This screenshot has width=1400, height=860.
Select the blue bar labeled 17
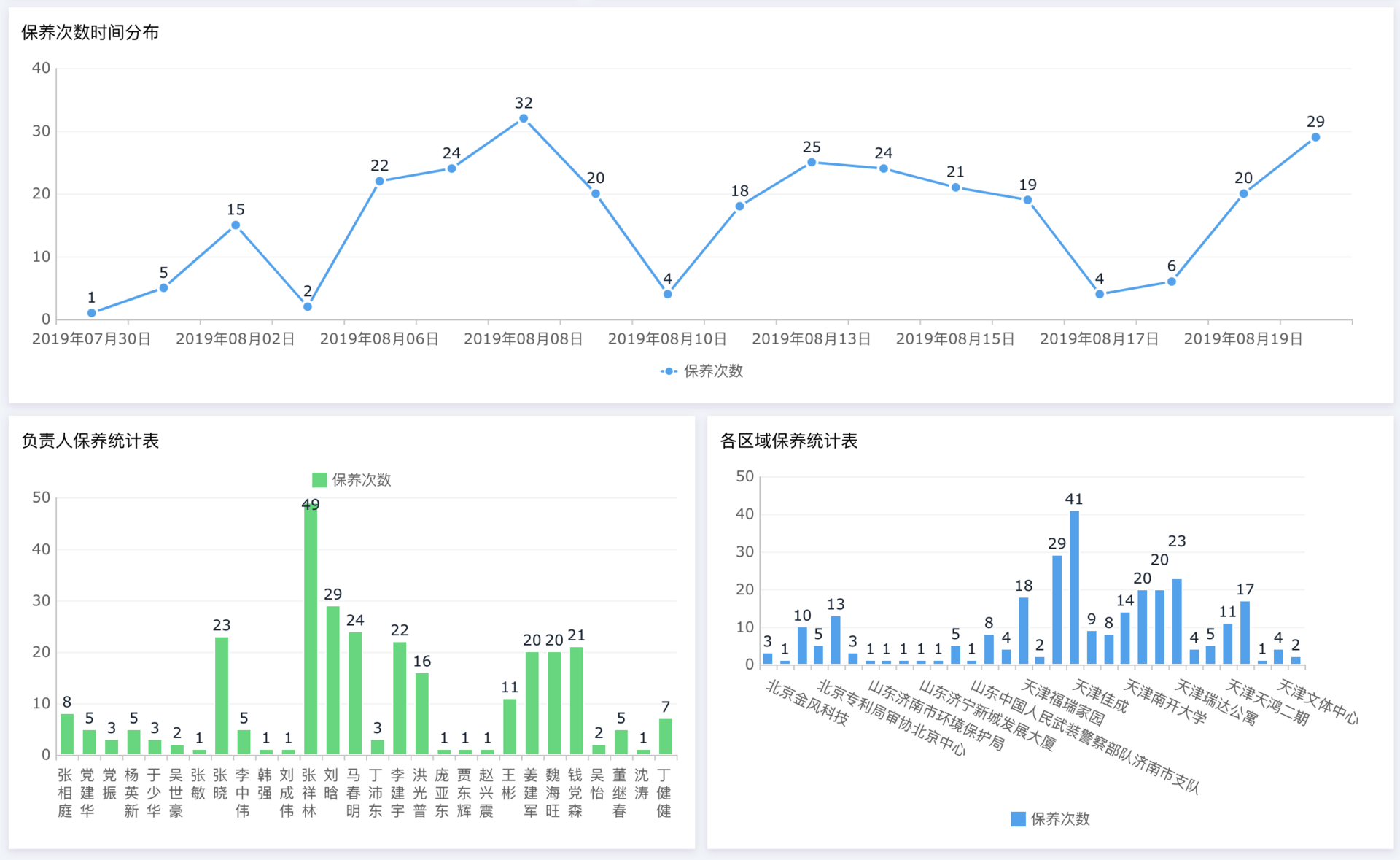click(1245, 632)
